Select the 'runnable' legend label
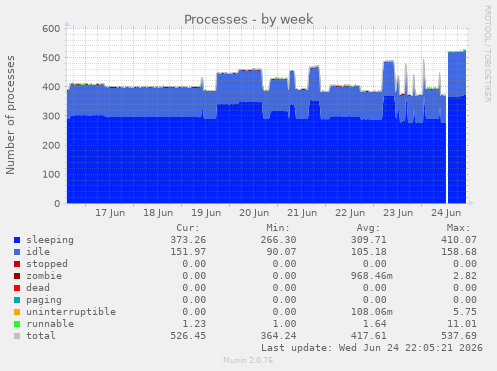Image resolution: width=497 pixels, height=371 pixels. [x=50, y=324]
